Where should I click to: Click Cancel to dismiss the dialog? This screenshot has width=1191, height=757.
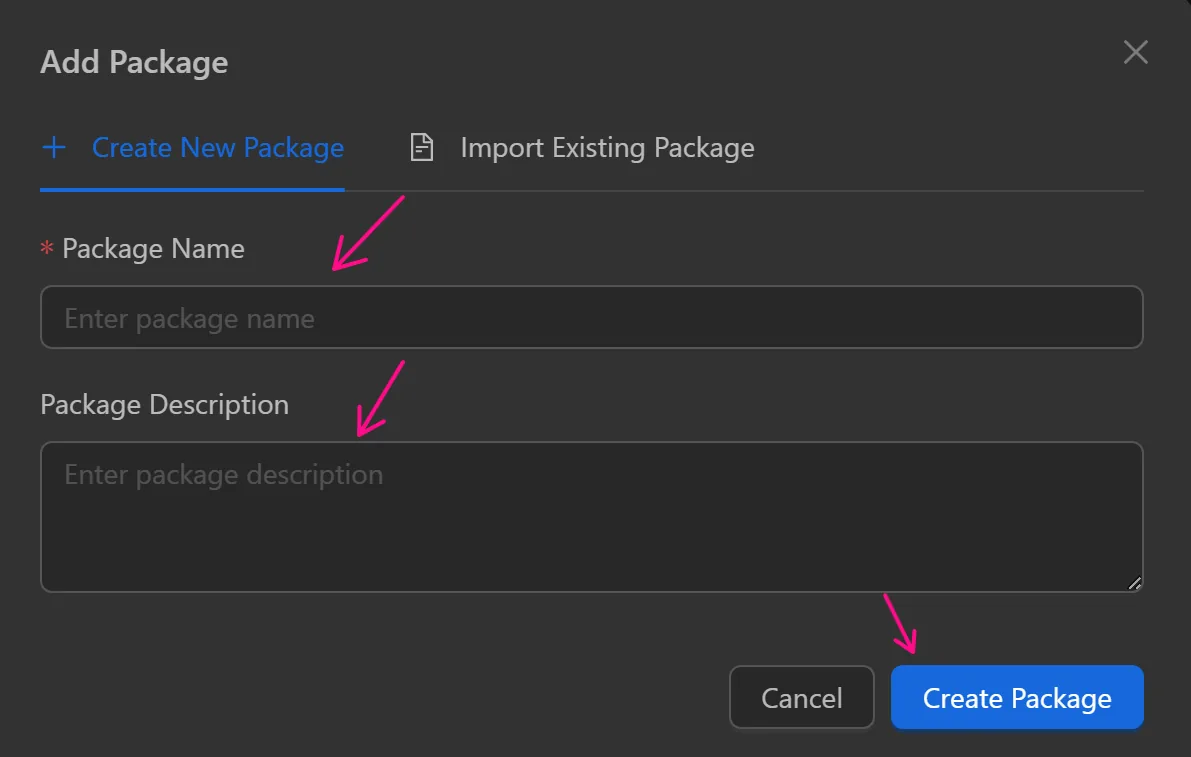[801, 697]
